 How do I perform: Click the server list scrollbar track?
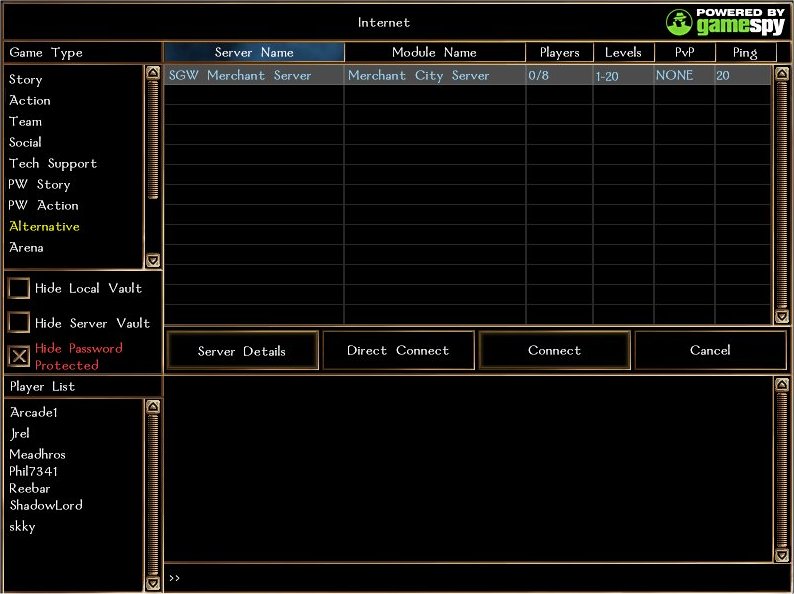click(x=781, y=195)
